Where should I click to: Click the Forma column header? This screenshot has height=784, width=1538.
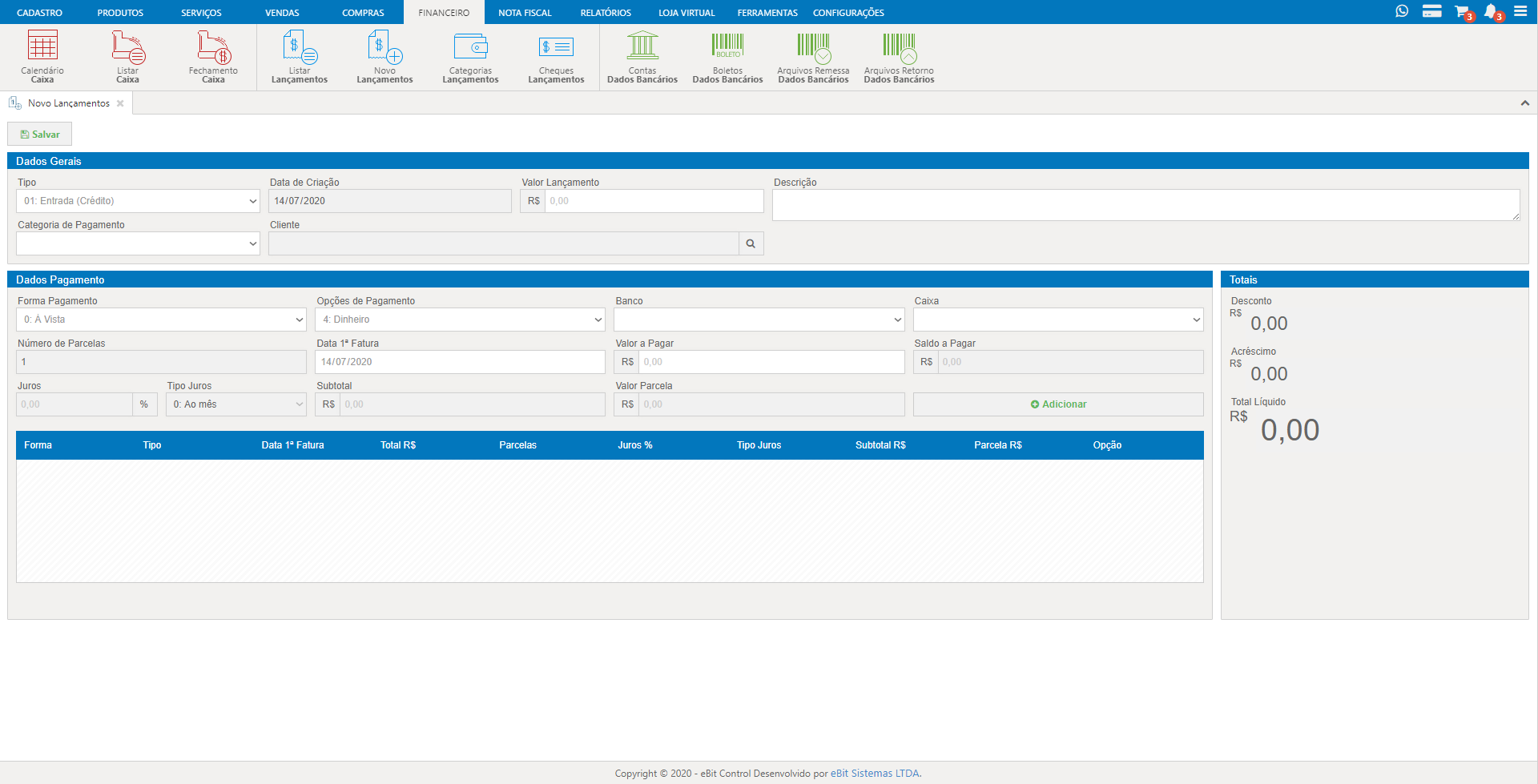[x=38, y=445]
